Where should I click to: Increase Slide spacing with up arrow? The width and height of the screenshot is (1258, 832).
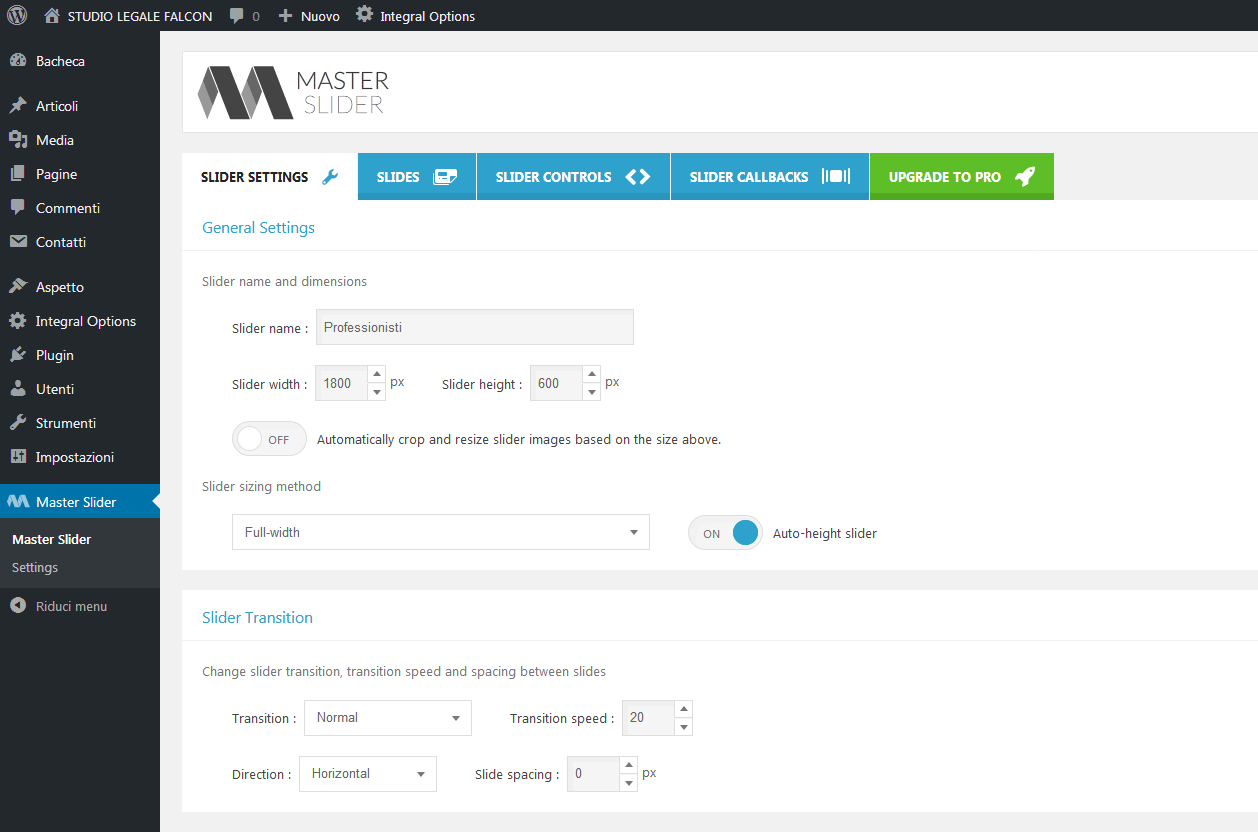pos(629,765)
